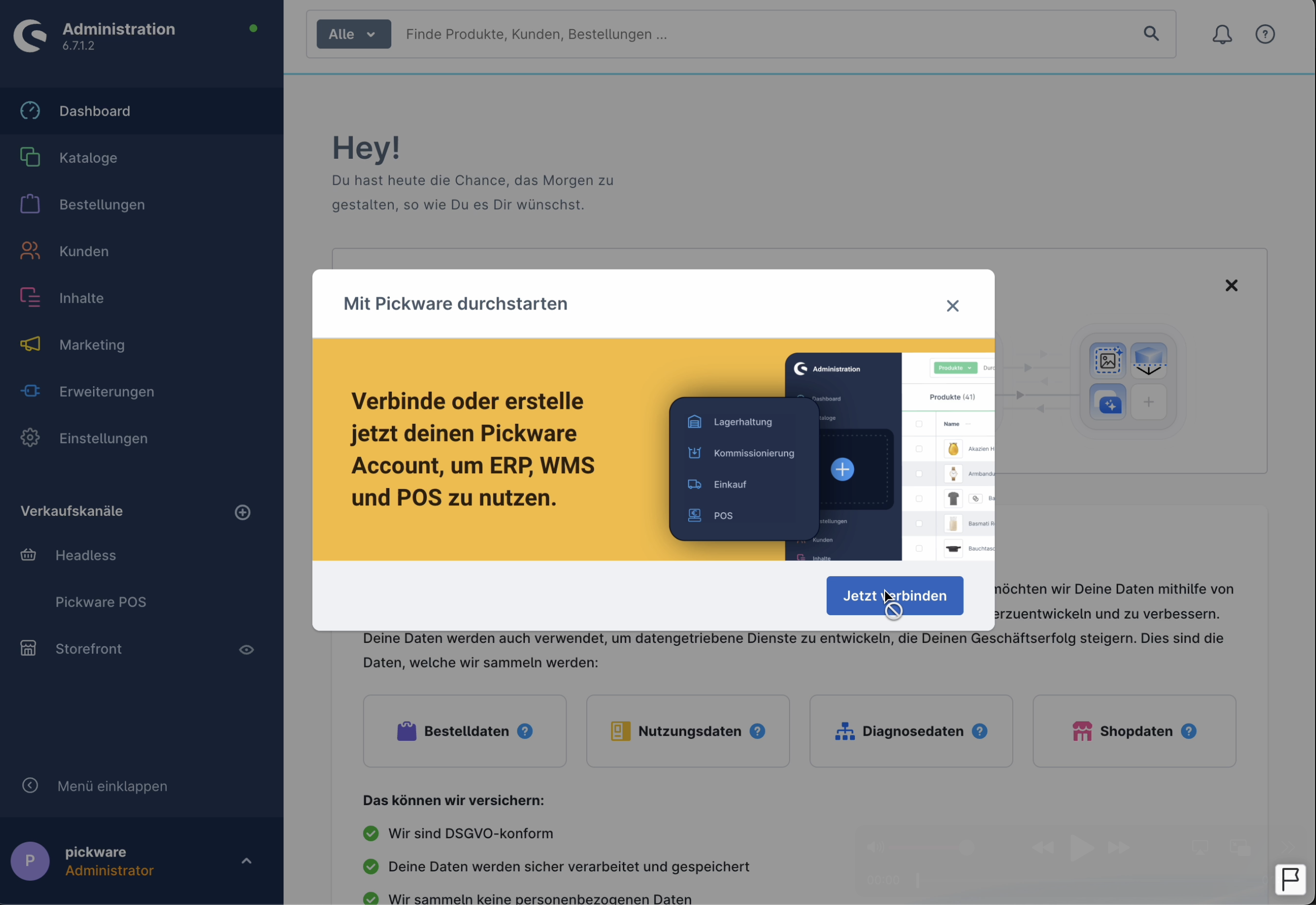
Task: Click the sparkle chat icon in the banner
Action: (1107, 402)
